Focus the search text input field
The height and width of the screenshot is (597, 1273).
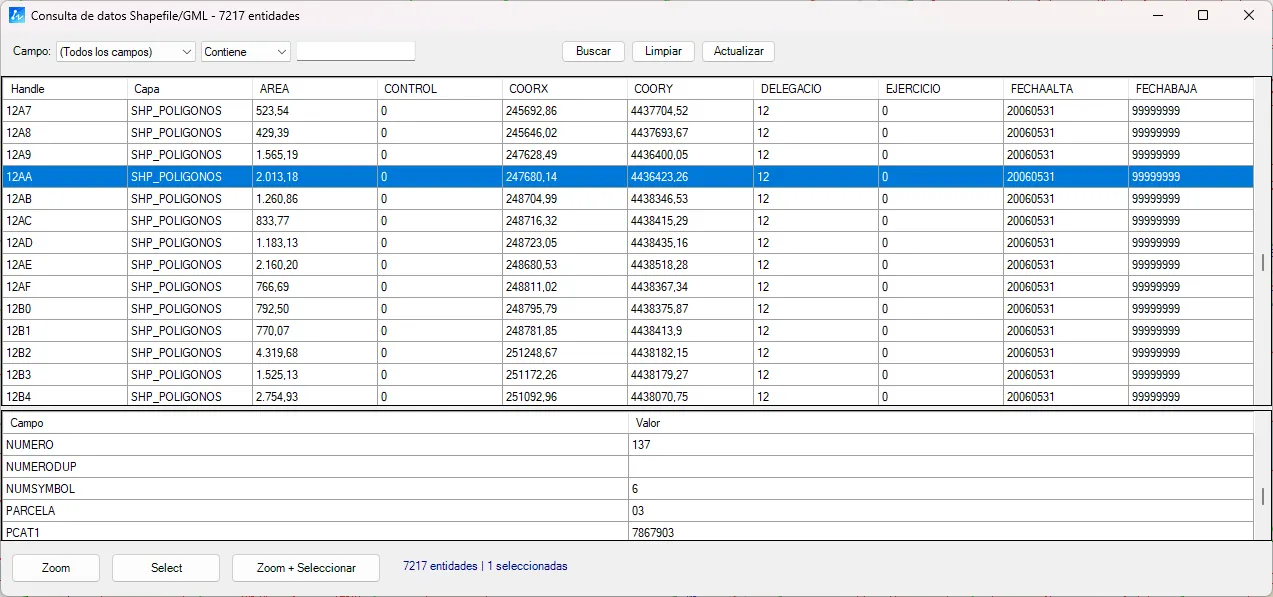(356, 51)
